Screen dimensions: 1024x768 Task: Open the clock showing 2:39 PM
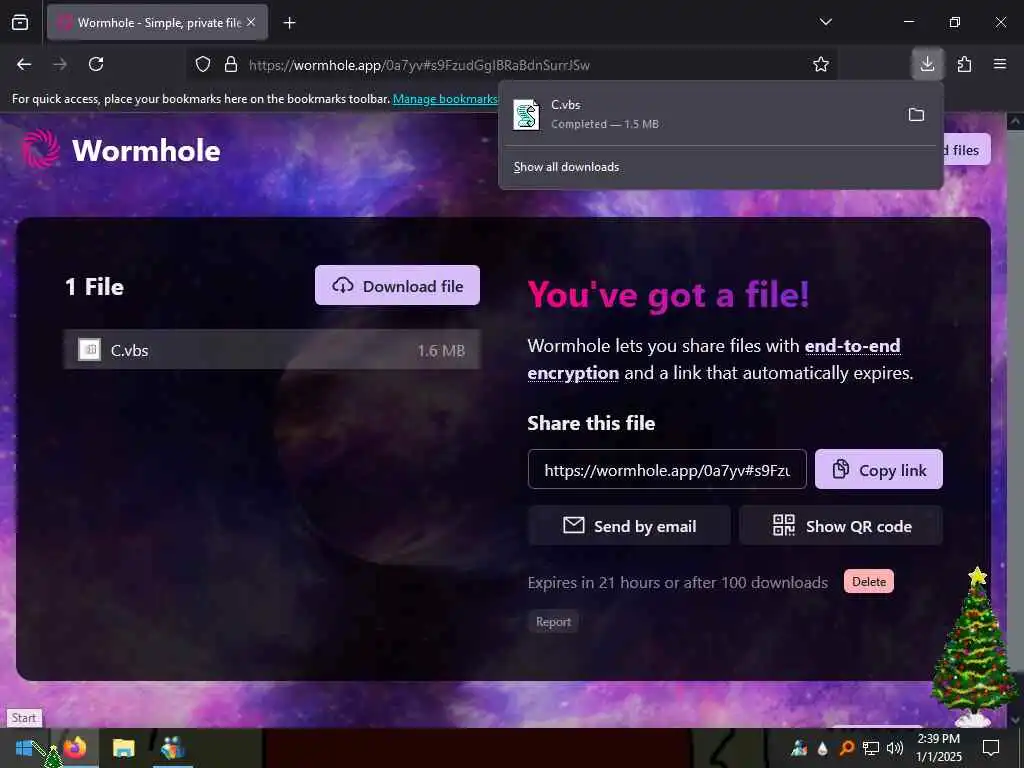click(938, 748)
